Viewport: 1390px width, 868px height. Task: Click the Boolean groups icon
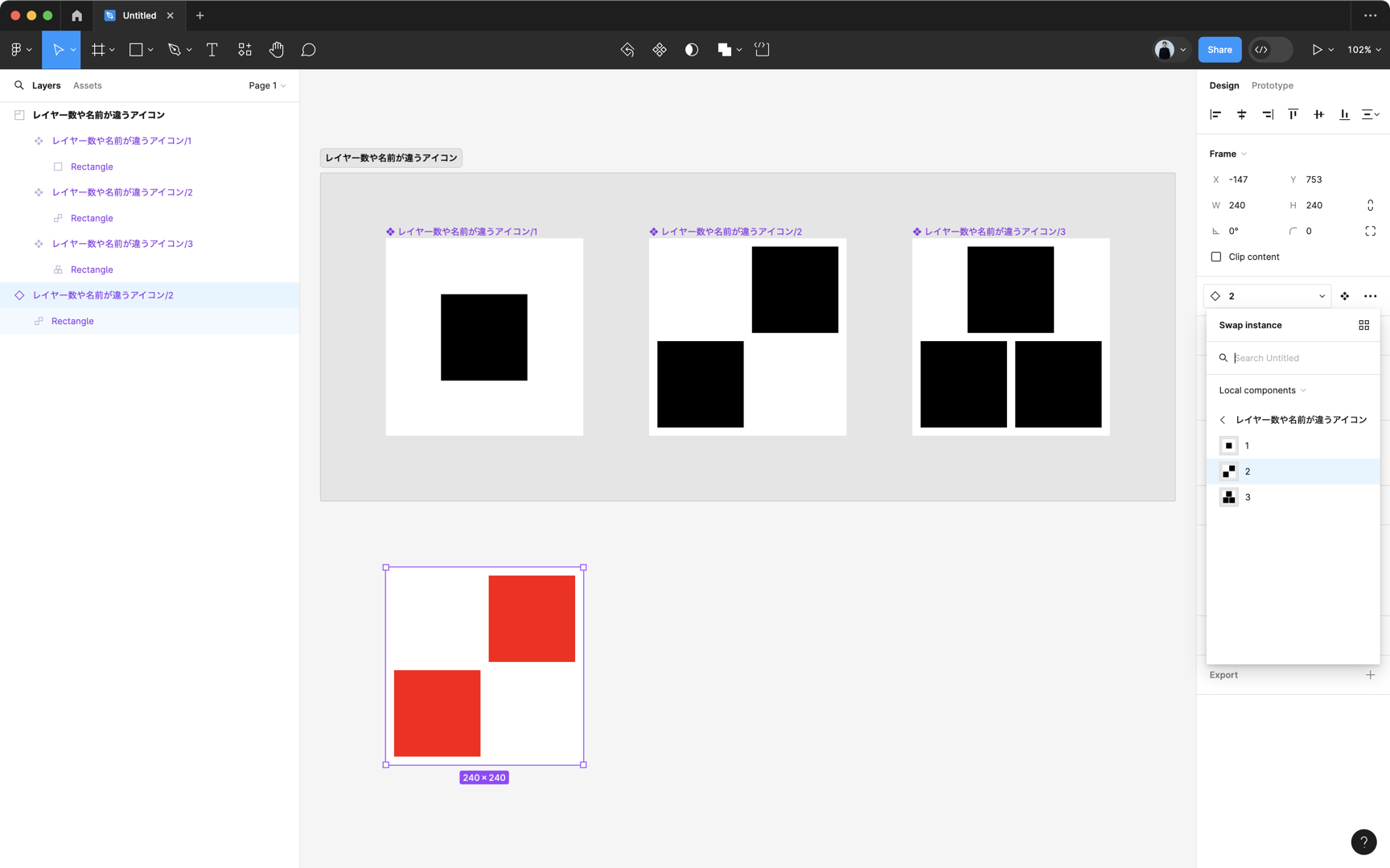click(724, 50)
